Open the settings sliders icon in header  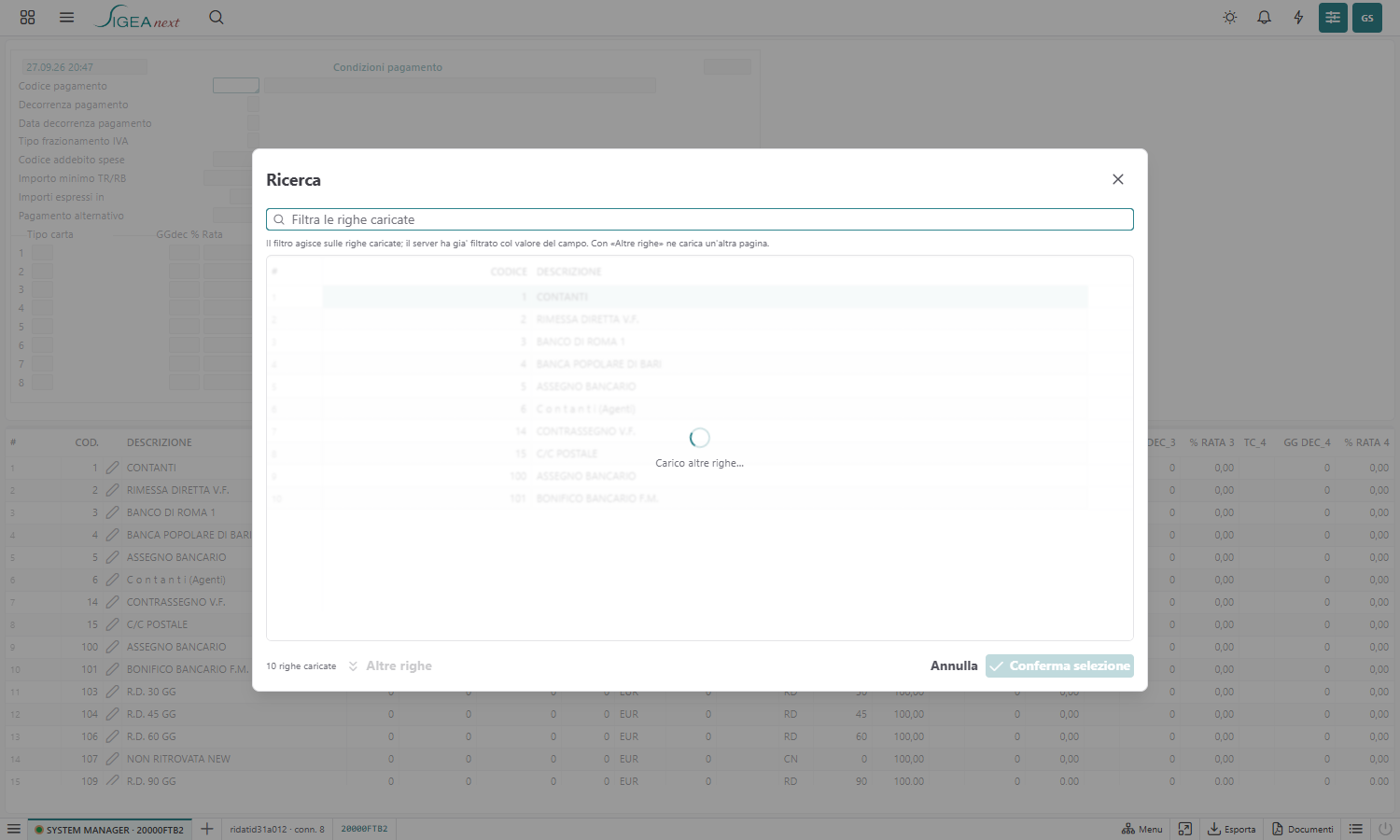pyautogui.click(x=1333, y=18)
